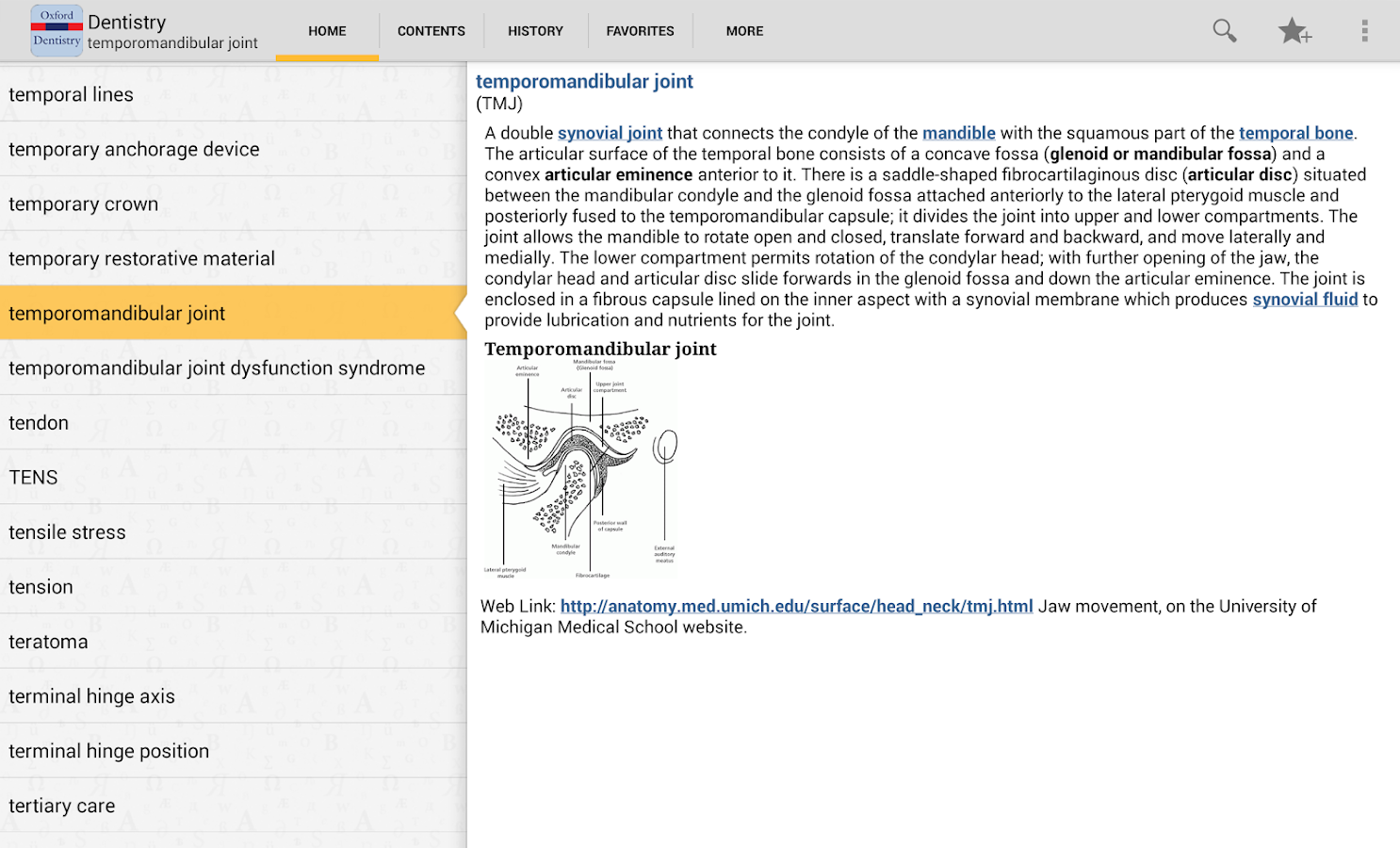Image resolution: width=1400 pixels, height=848 pixels.
Task: Select 'TENS' in the word list
Action: (234, 477)
